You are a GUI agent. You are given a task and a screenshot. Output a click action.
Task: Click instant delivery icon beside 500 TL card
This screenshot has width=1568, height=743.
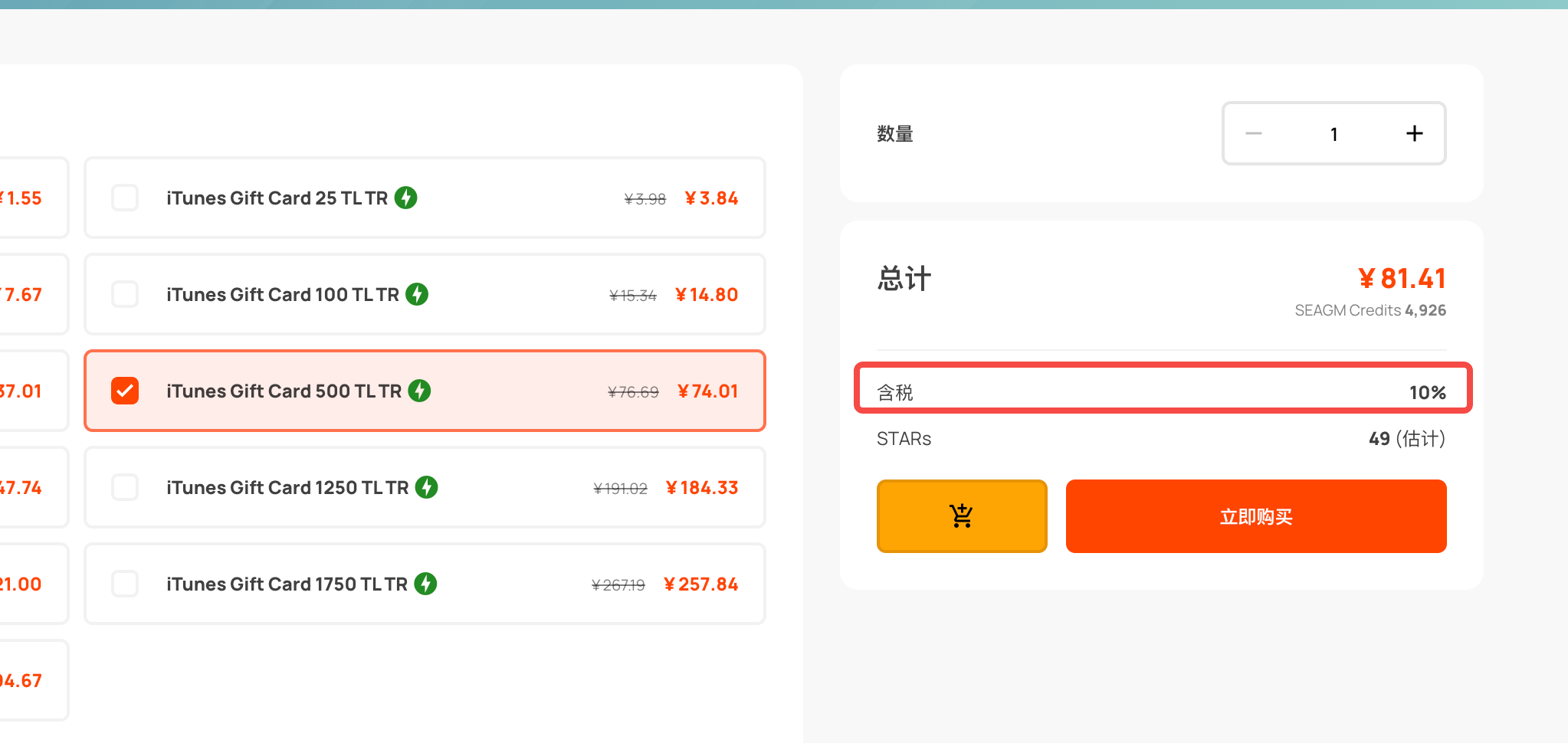(419, 391)
